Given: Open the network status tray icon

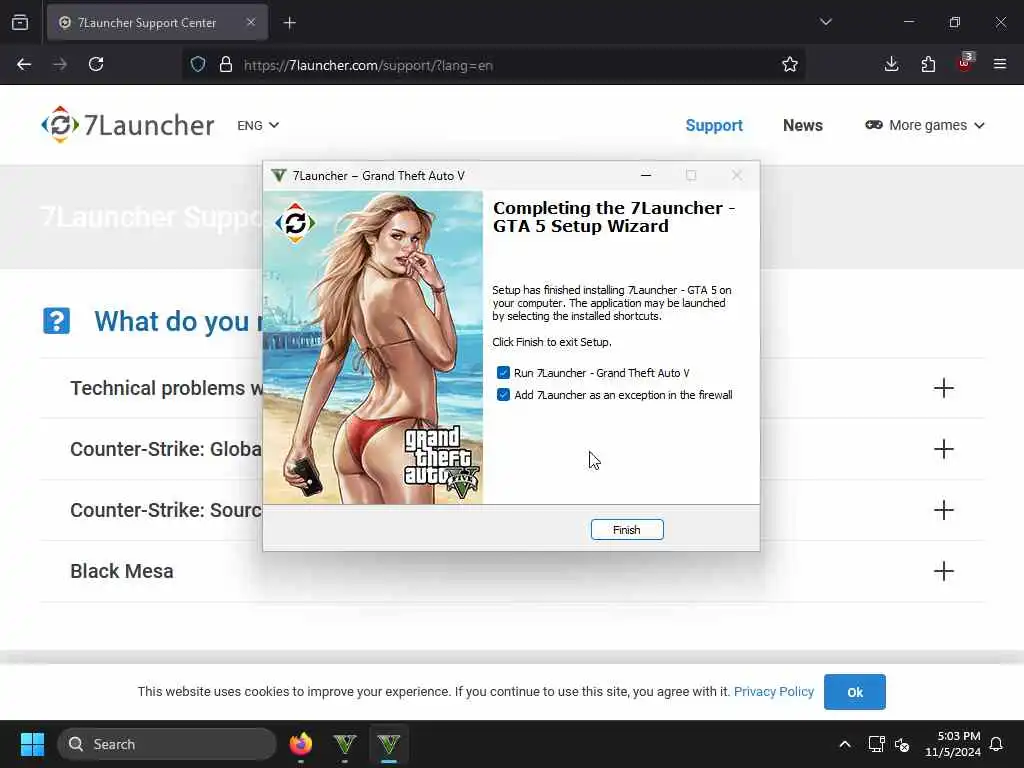Looking at the screenshot, I should [x=876, y=744].
